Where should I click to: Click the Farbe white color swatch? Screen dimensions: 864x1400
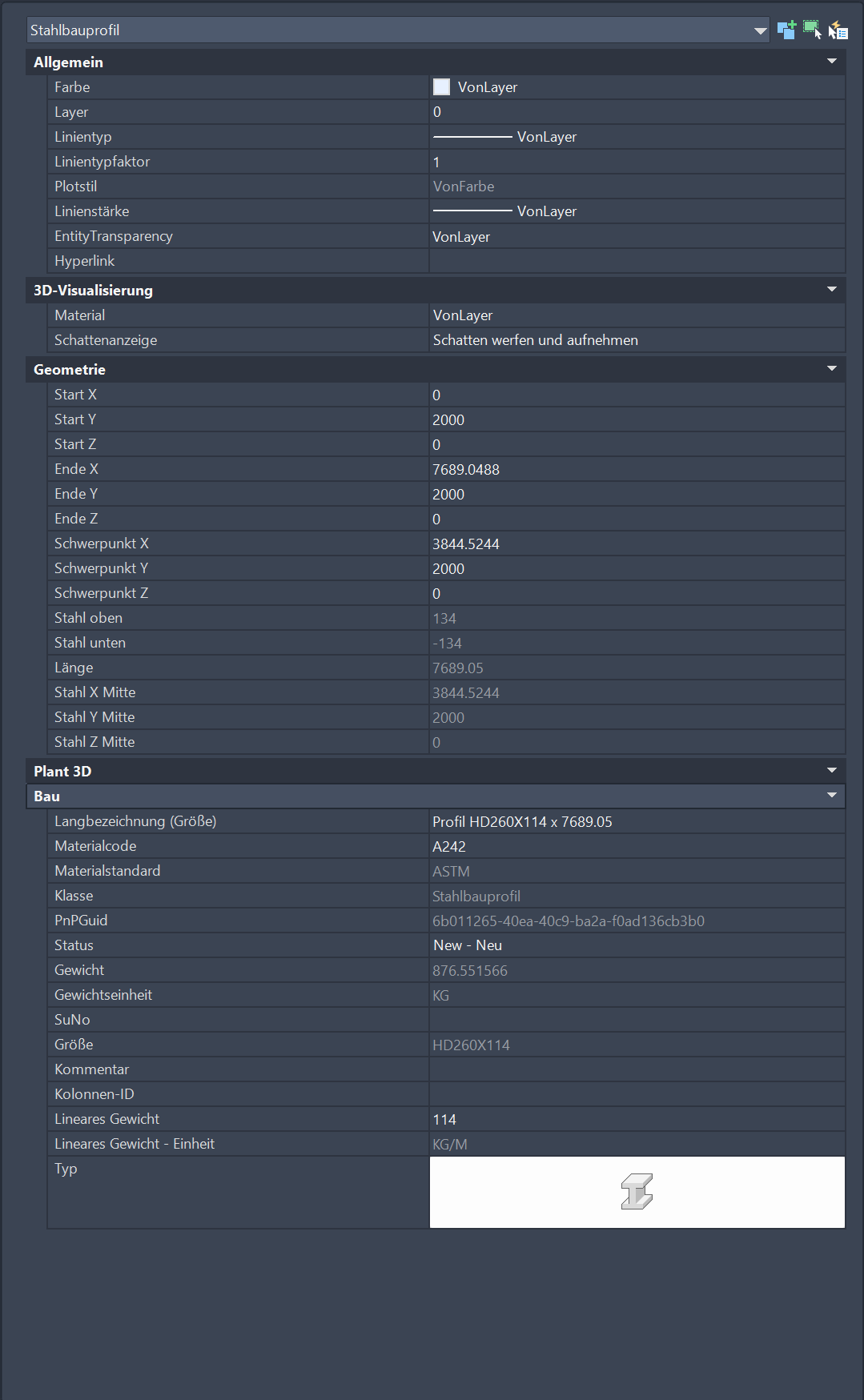[441, 87]
